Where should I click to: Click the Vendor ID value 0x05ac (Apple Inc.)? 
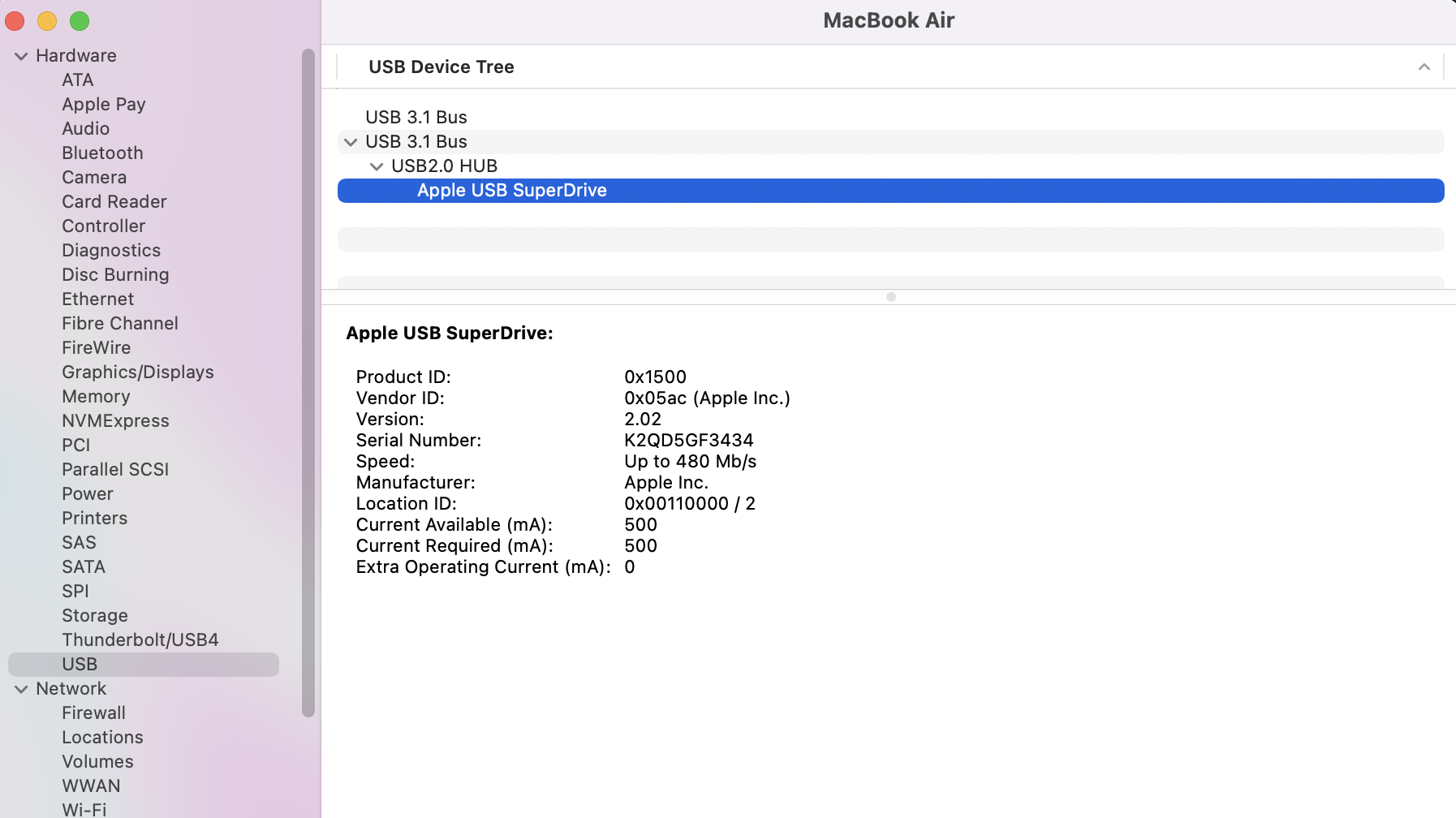(x=708, y=398)
